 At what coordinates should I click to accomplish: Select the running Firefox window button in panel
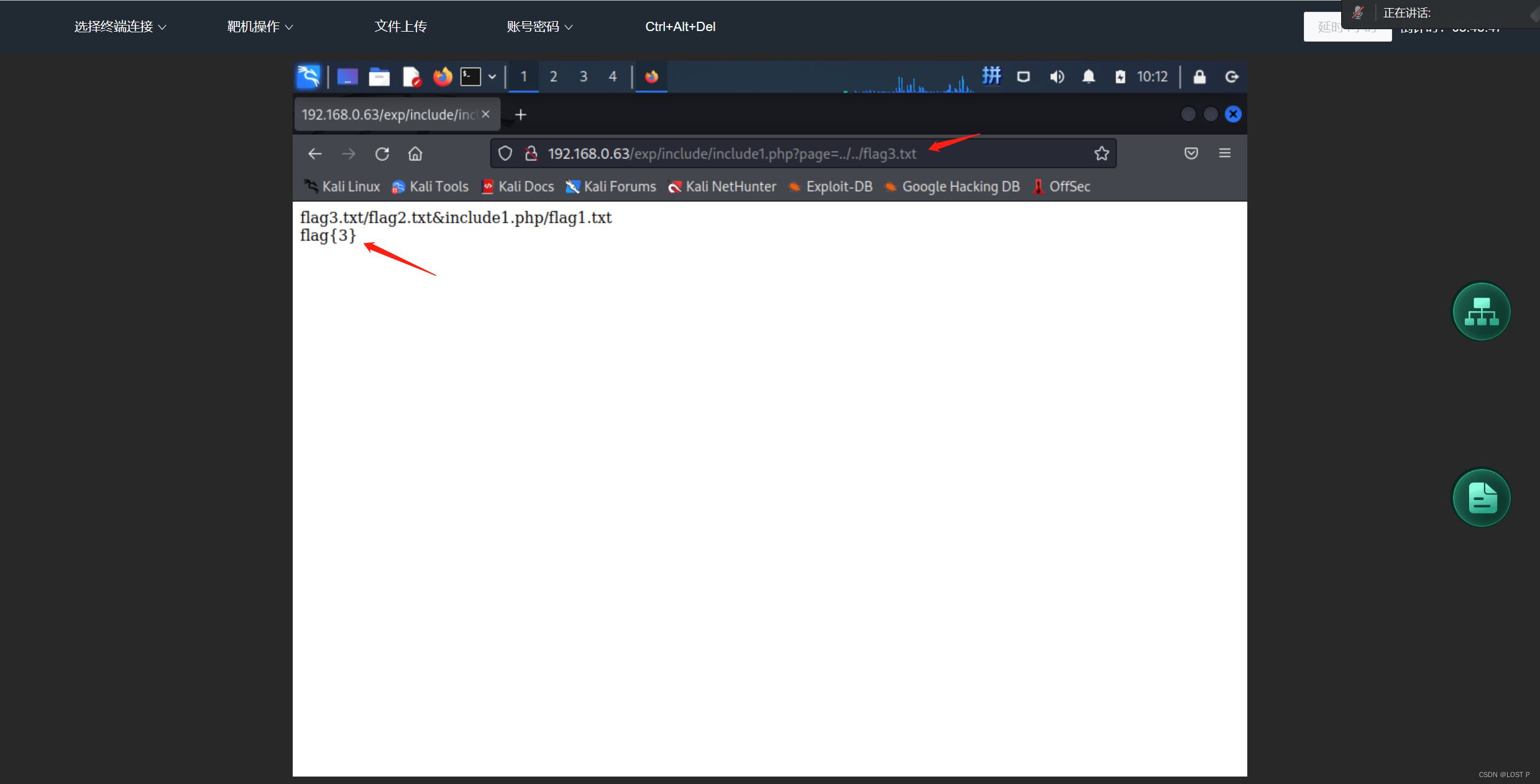(x=651, y=77)
